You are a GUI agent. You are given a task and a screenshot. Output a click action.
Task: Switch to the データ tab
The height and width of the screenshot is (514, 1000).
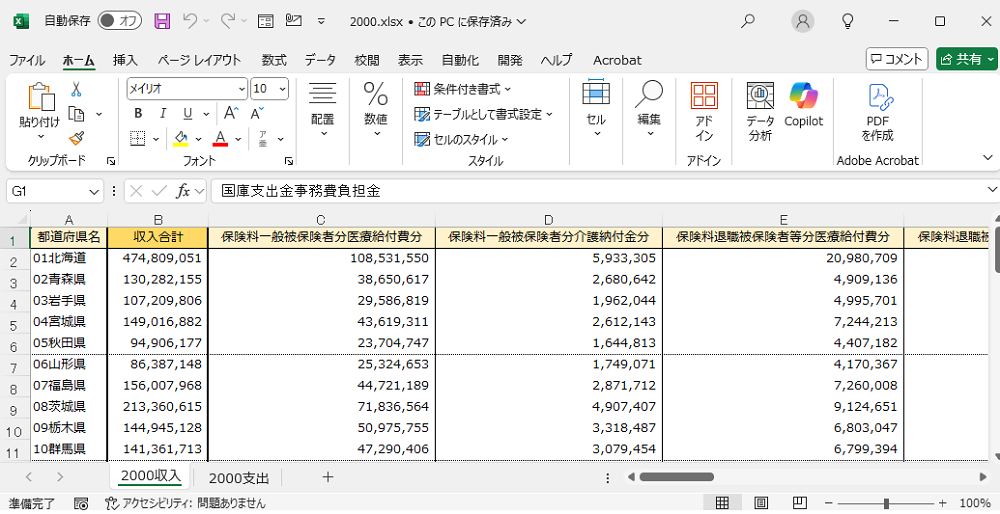coord(320,60)
